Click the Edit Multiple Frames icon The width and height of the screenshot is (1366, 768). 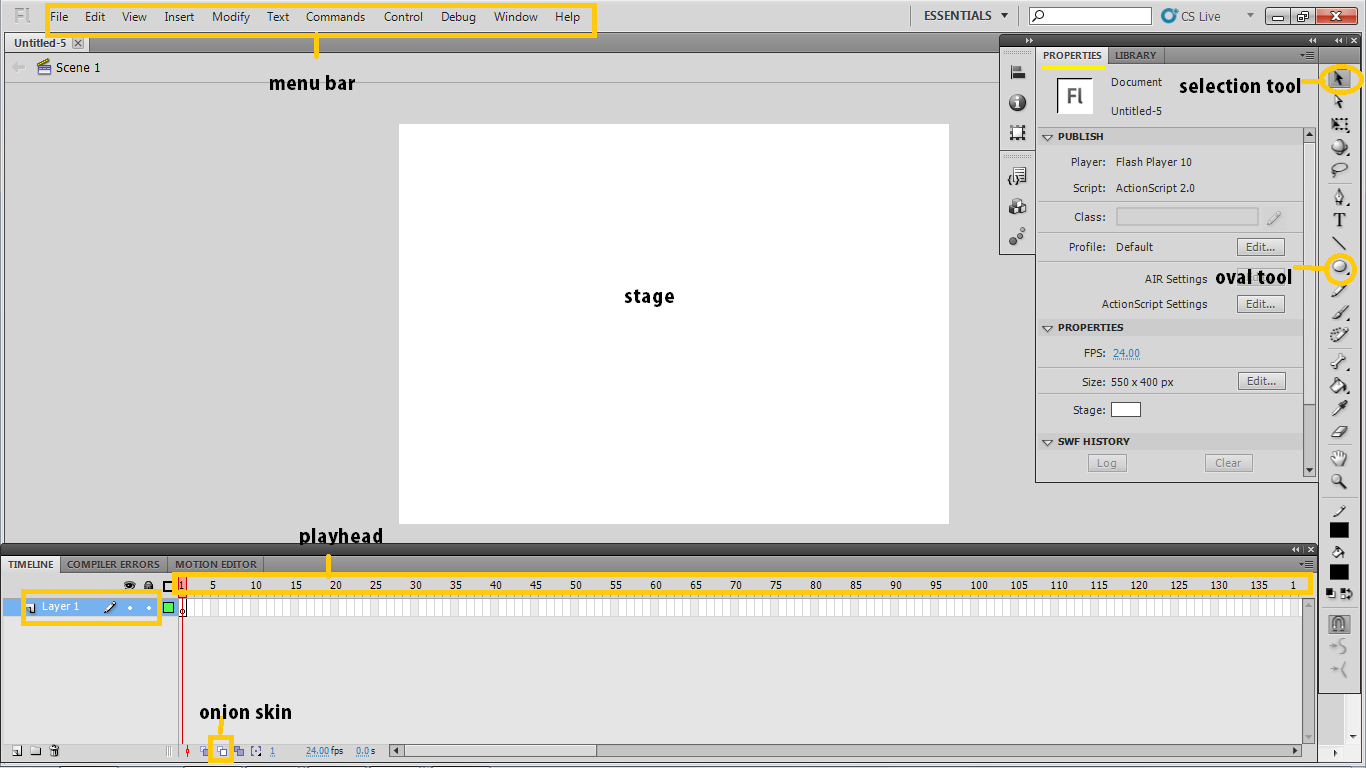[x=239, y=750]
